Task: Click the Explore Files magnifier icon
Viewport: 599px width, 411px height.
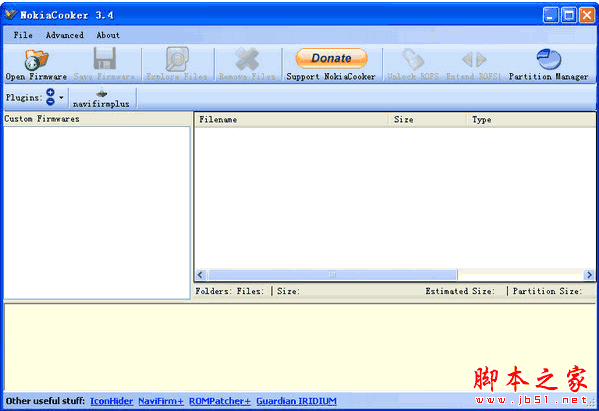Action: pos(177,59)
